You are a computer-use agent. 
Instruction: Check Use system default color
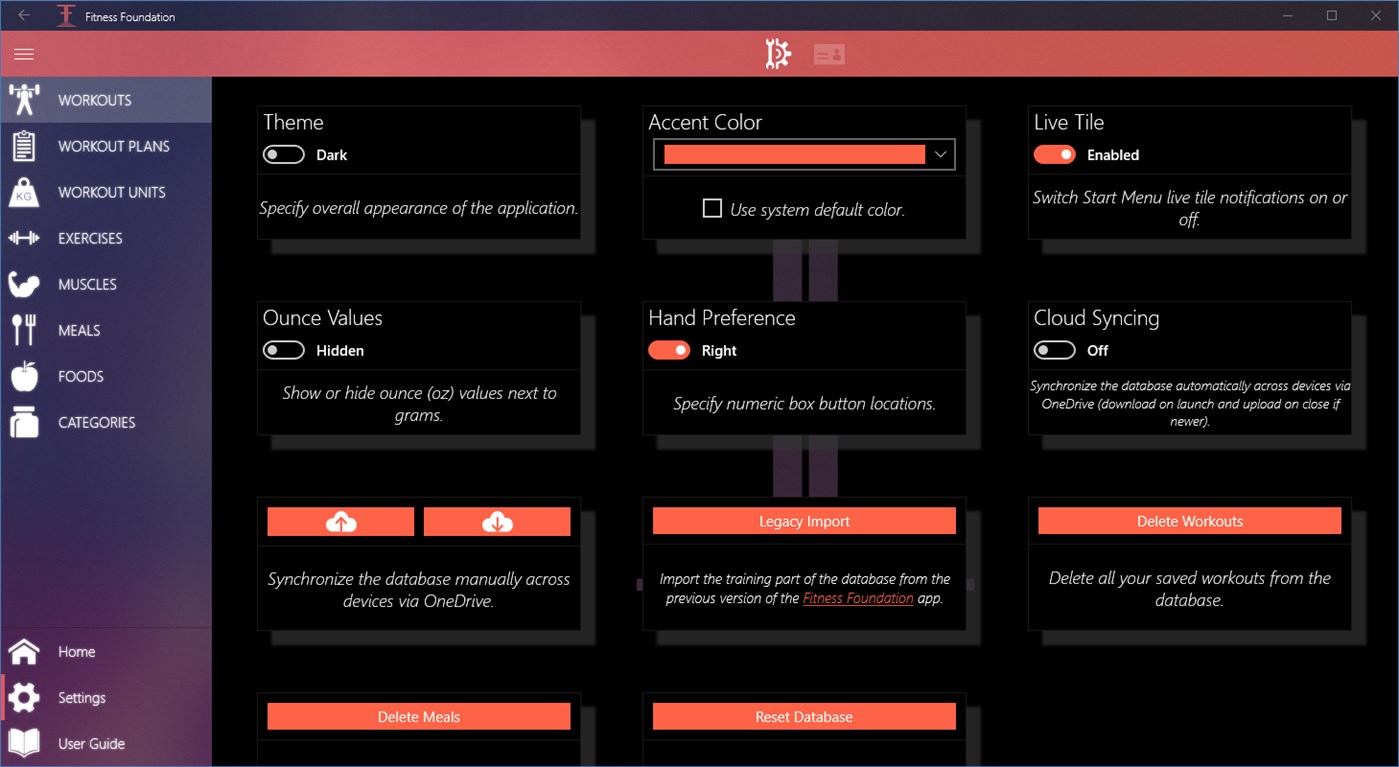tap(711, 207)
